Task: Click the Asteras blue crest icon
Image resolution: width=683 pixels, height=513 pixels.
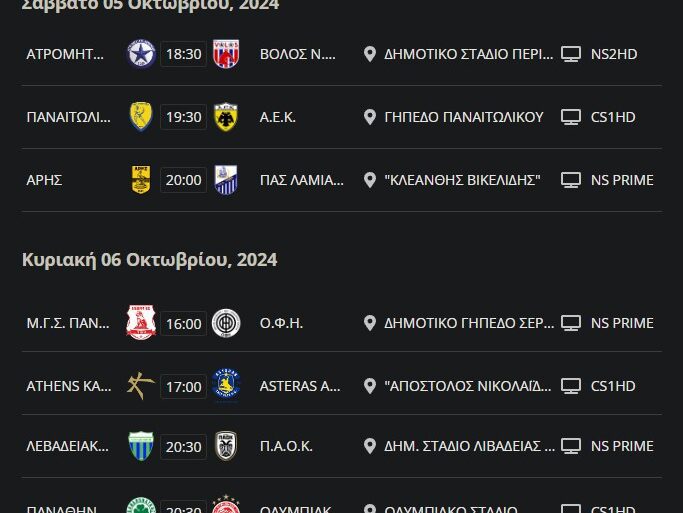Action: click(x=226, y=385)
